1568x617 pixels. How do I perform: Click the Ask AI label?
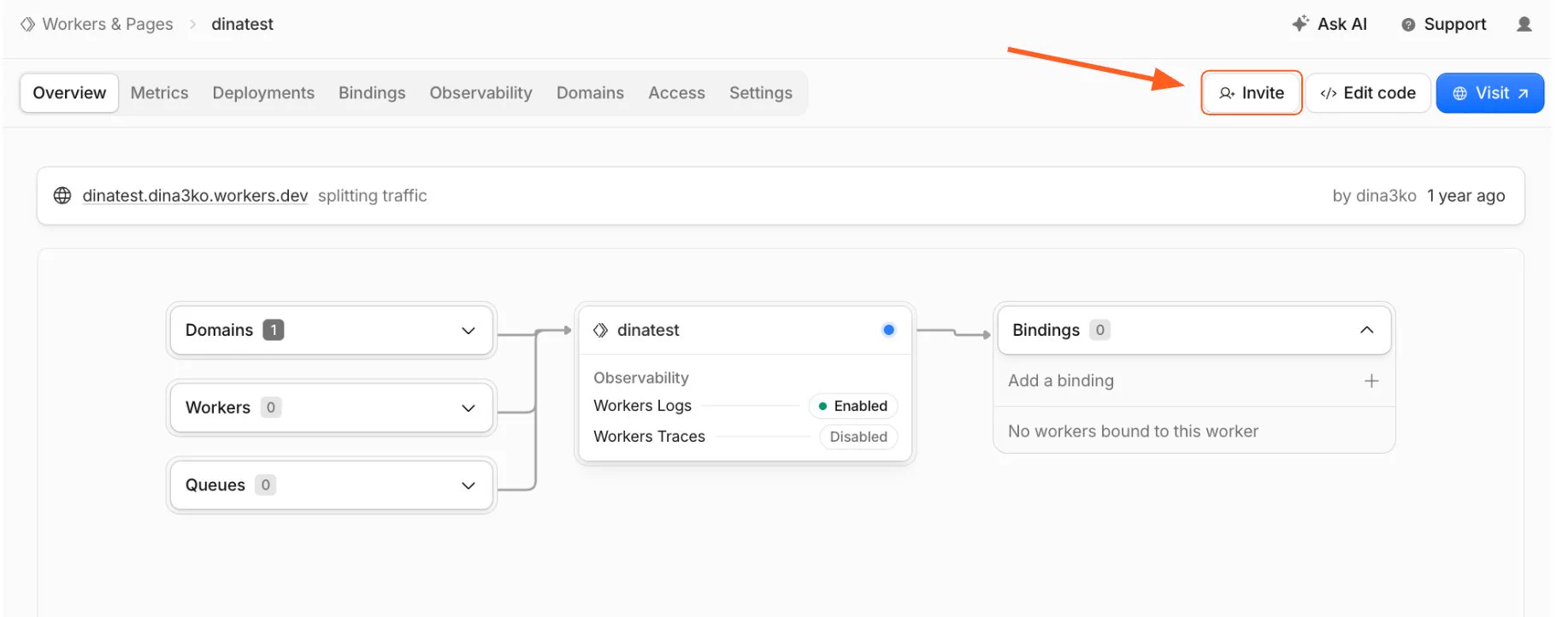coord(1342,24)
